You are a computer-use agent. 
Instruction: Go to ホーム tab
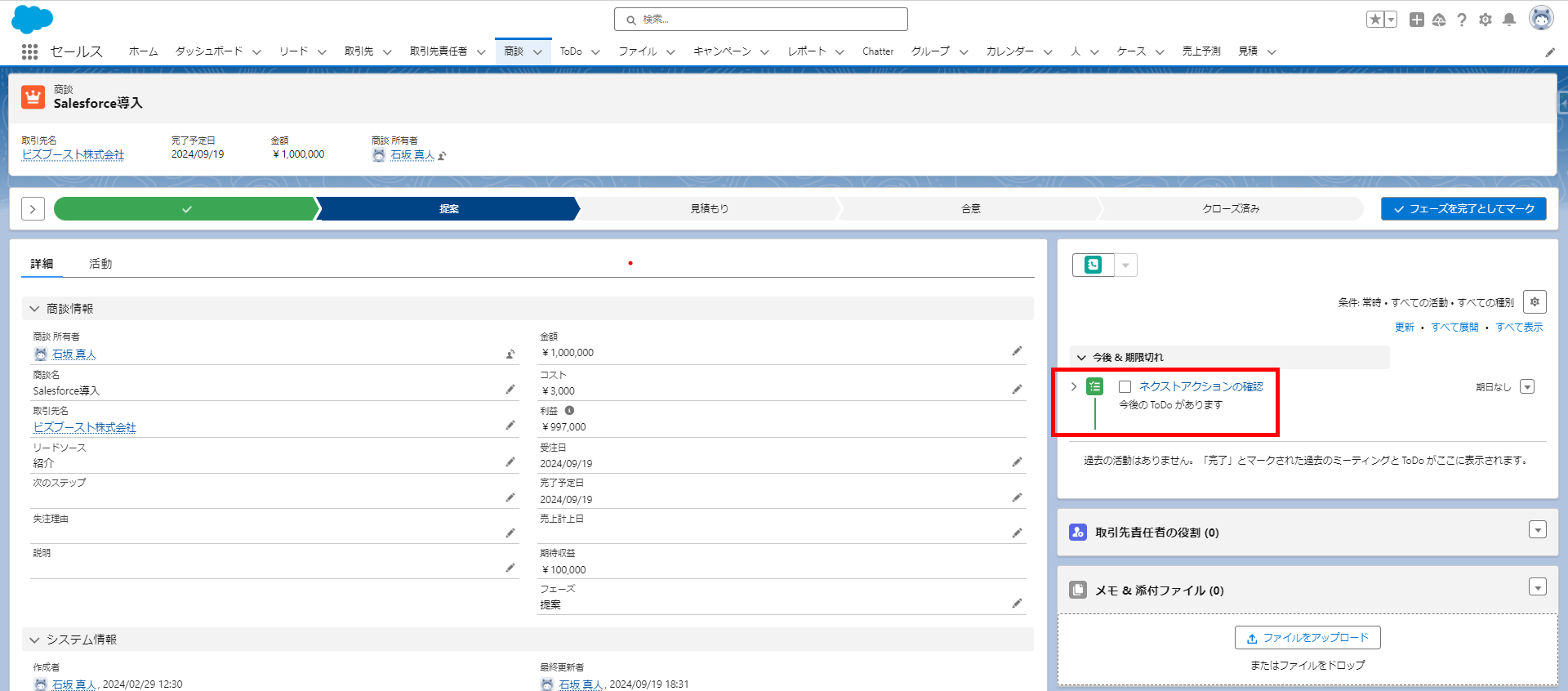(143, 51)
